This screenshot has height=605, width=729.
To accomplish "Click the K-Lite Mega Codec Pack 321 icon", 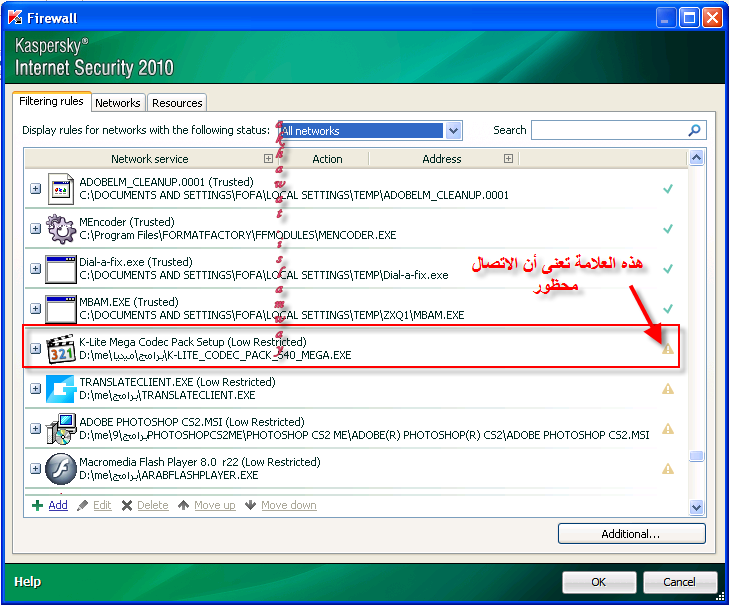I will click(61, 349).
